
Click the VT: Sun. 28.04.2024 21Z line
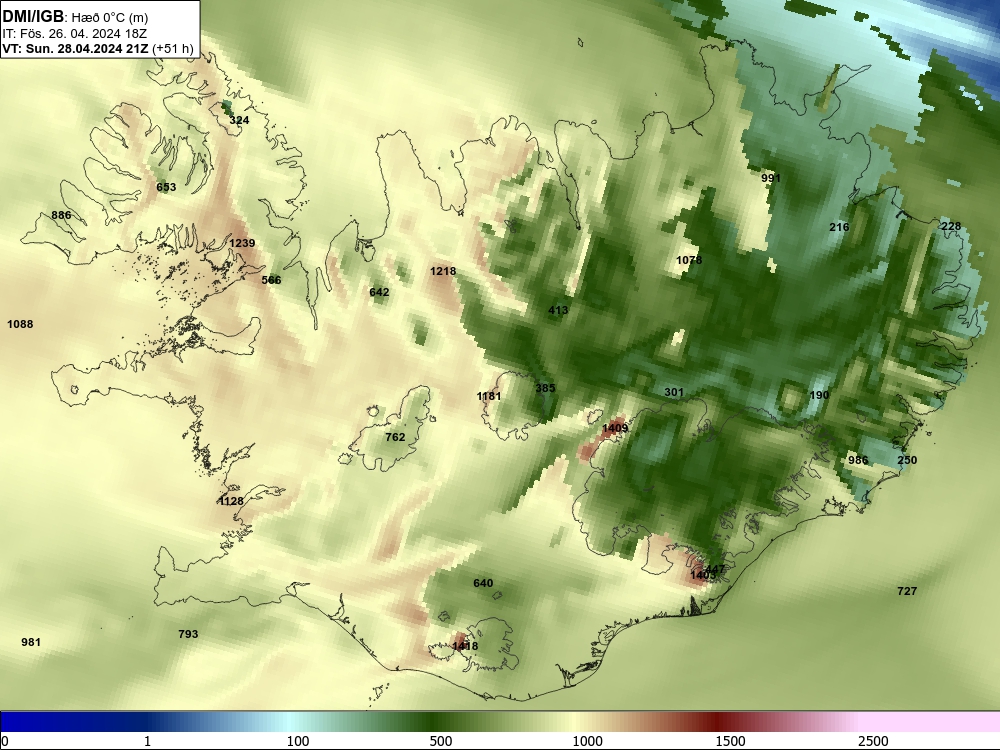tap(75, 48)
